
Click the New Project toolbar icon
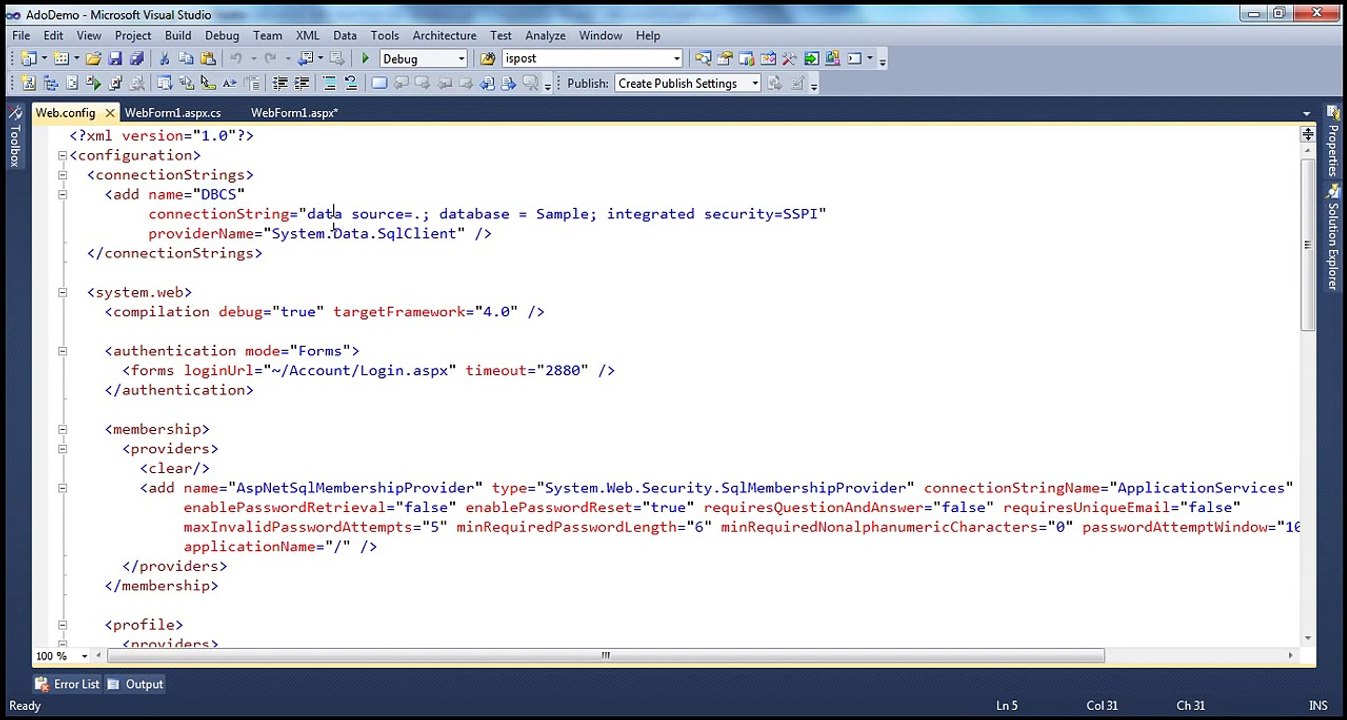(x=28, y=58)
